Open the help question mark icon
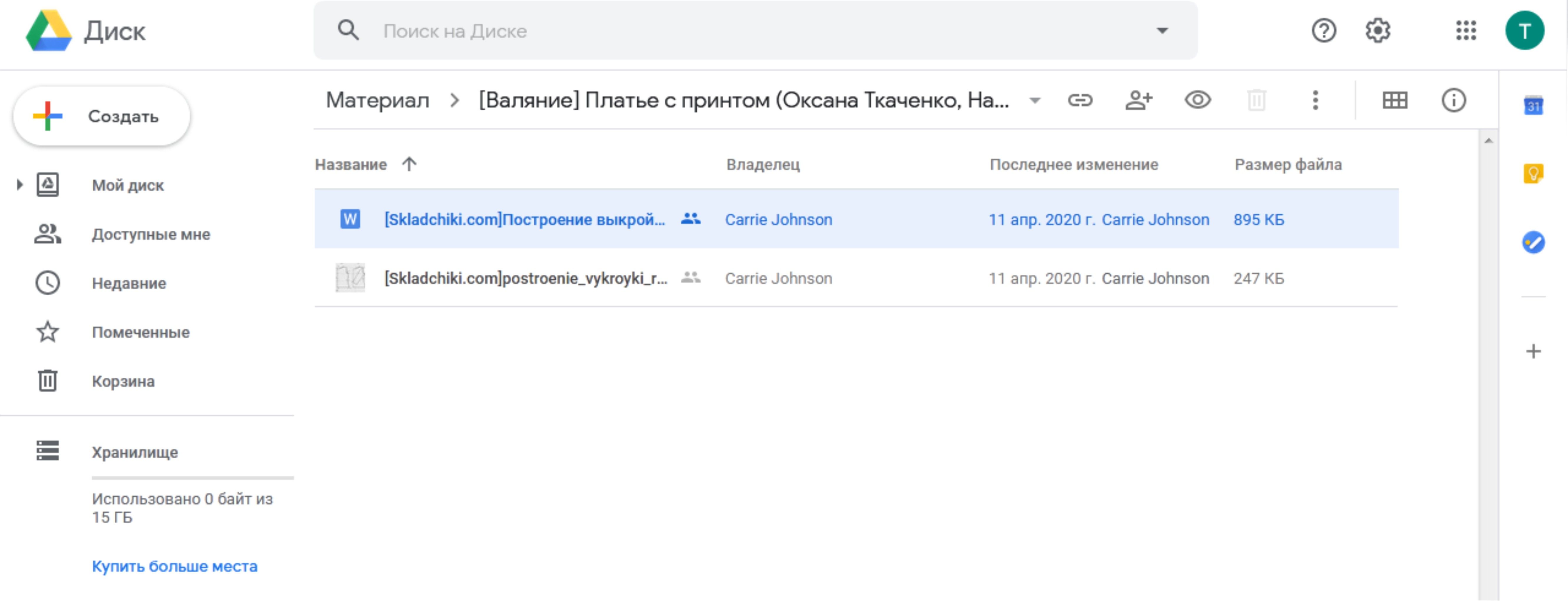Image resolution: width=1568 pixels, height=601 pixels. pos(1323,30)
